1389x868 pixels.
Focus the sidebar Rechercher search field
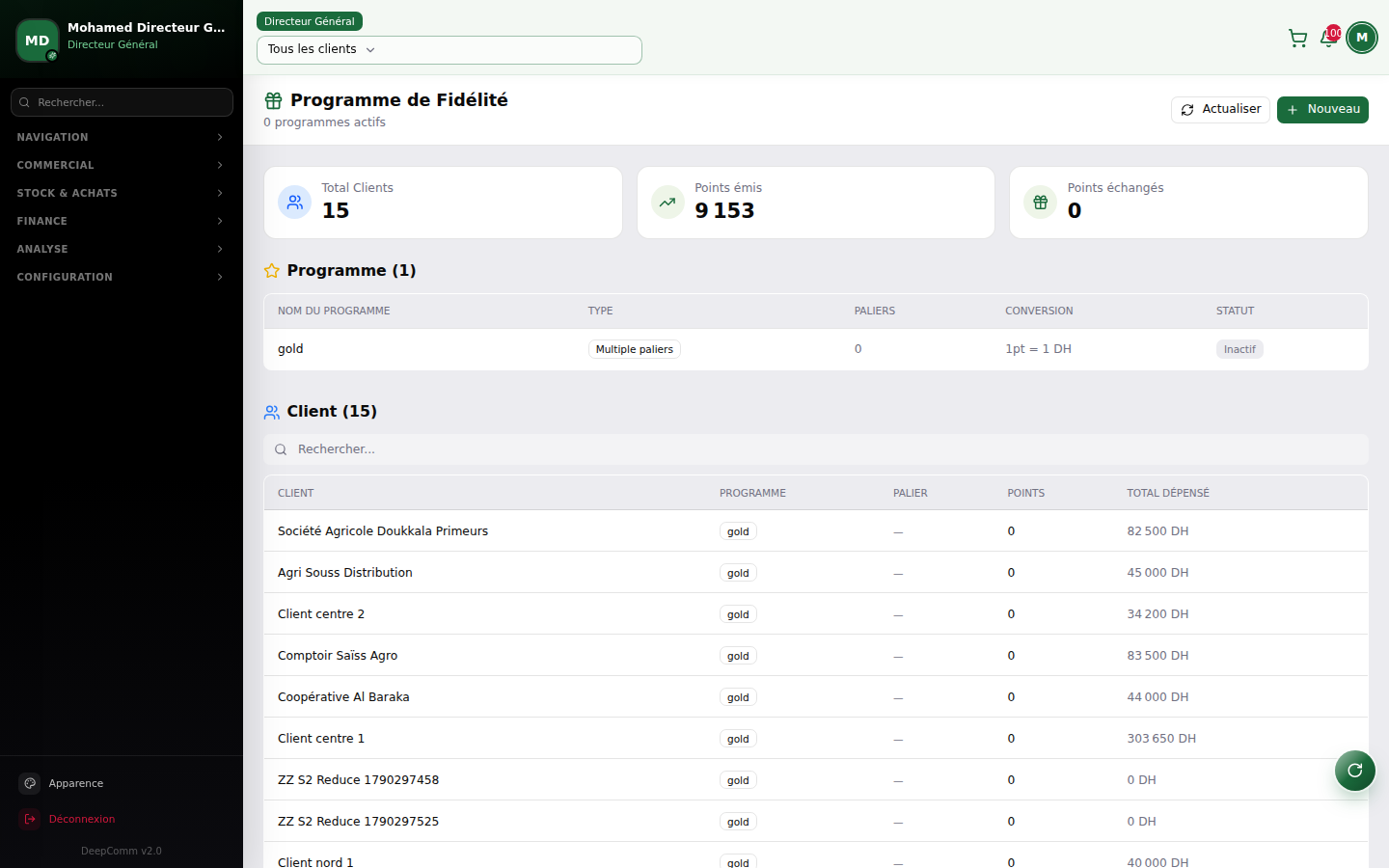pos(122,102)
